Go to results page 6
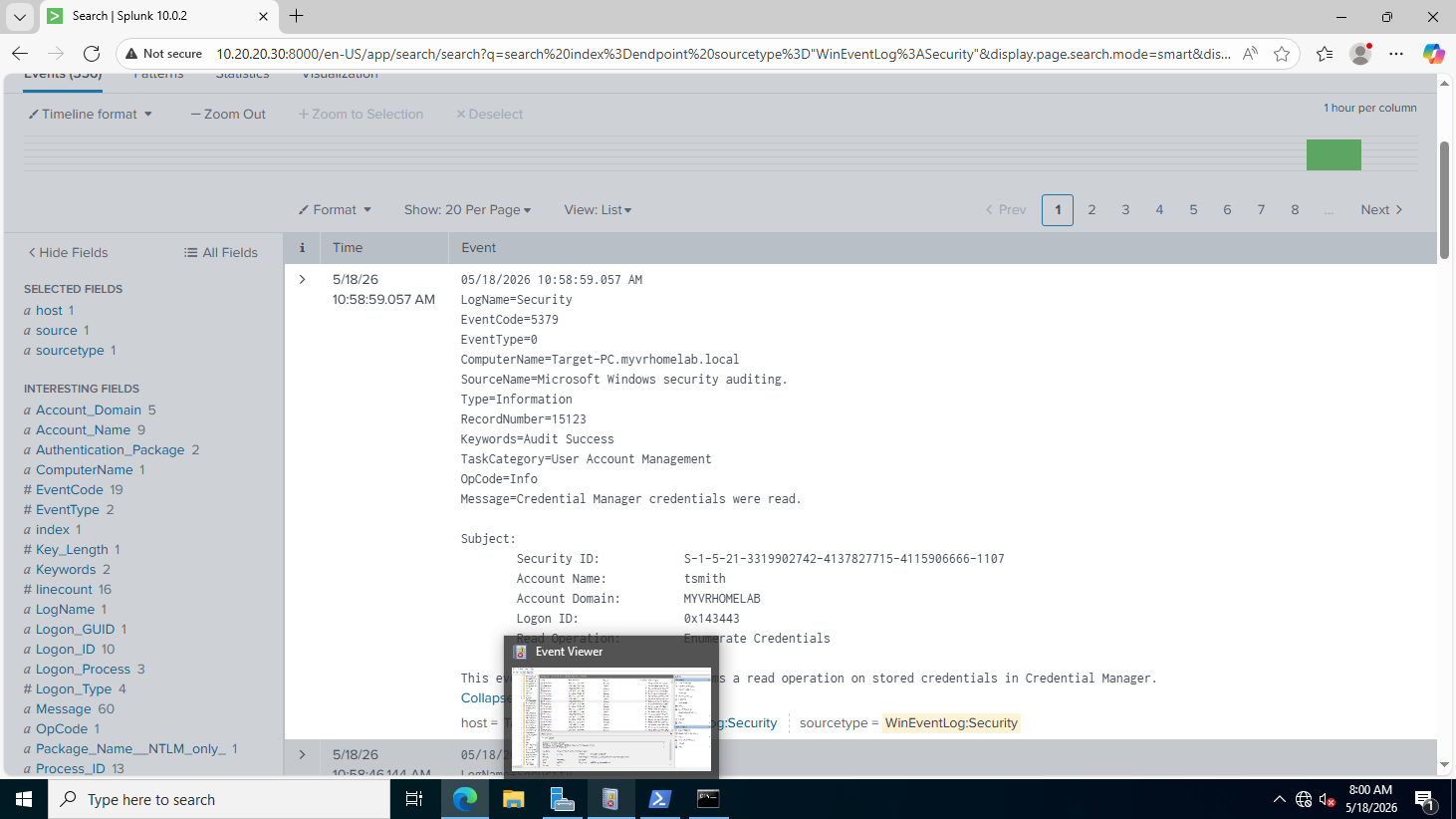 (1227, 209)
